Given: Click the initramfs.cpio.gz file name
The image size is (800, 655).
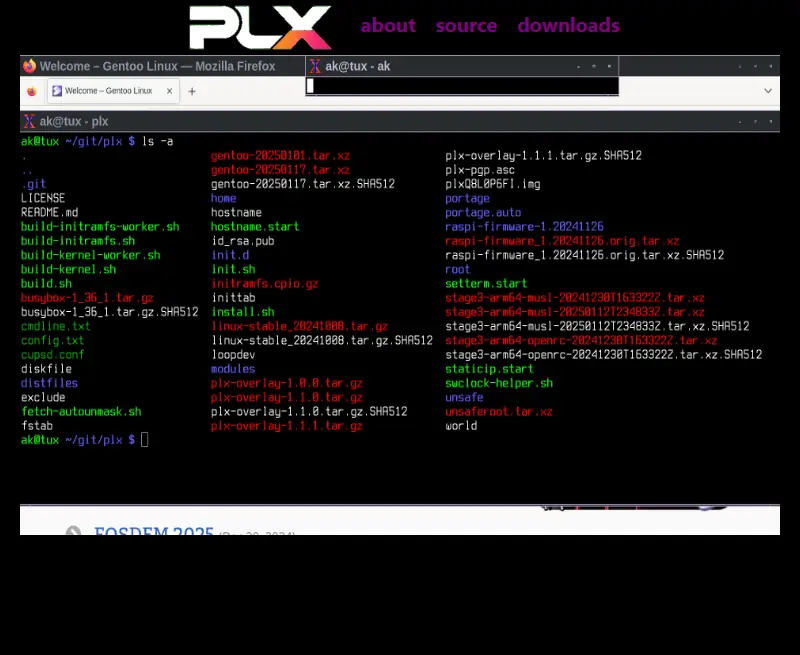Looking at the screenshot, I should (x=265, y=284).
